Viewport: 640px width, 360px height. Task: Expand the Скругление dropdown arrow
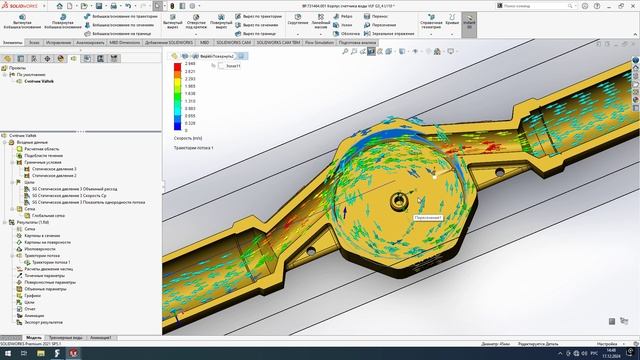(298, 34)
